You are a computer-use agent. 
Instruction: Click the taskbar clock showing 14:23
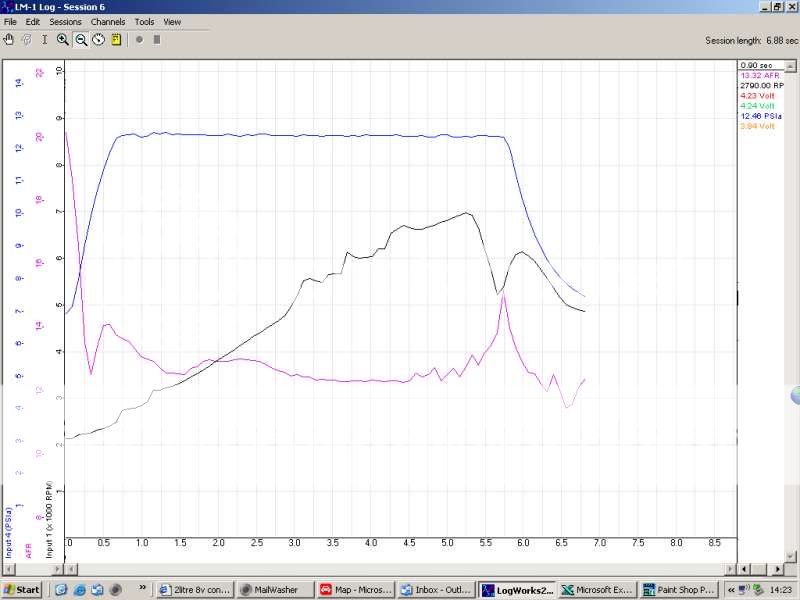781,589
